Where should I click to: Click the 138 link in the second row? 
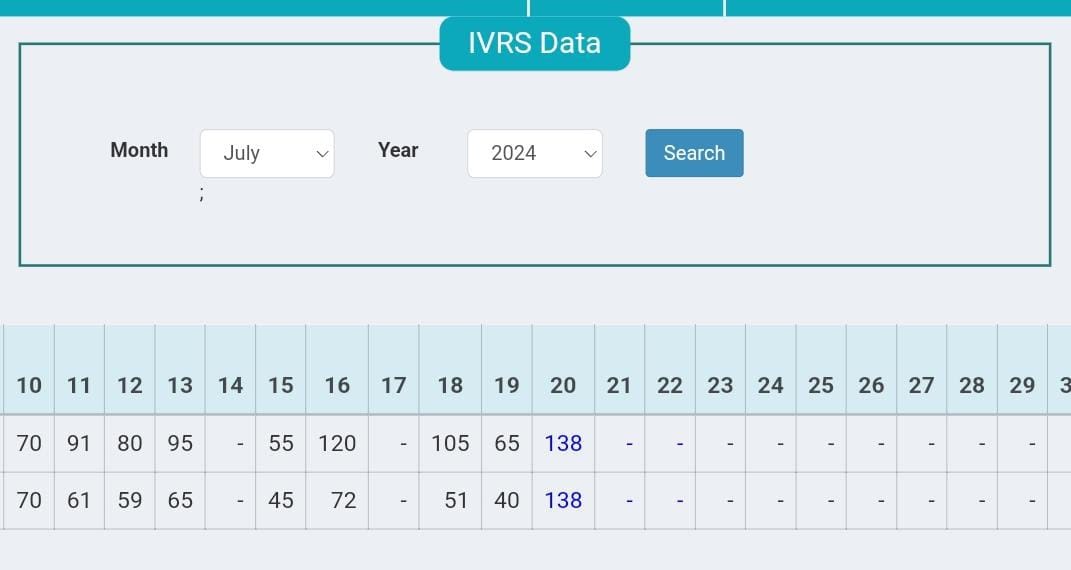click(x=563, y=500)
